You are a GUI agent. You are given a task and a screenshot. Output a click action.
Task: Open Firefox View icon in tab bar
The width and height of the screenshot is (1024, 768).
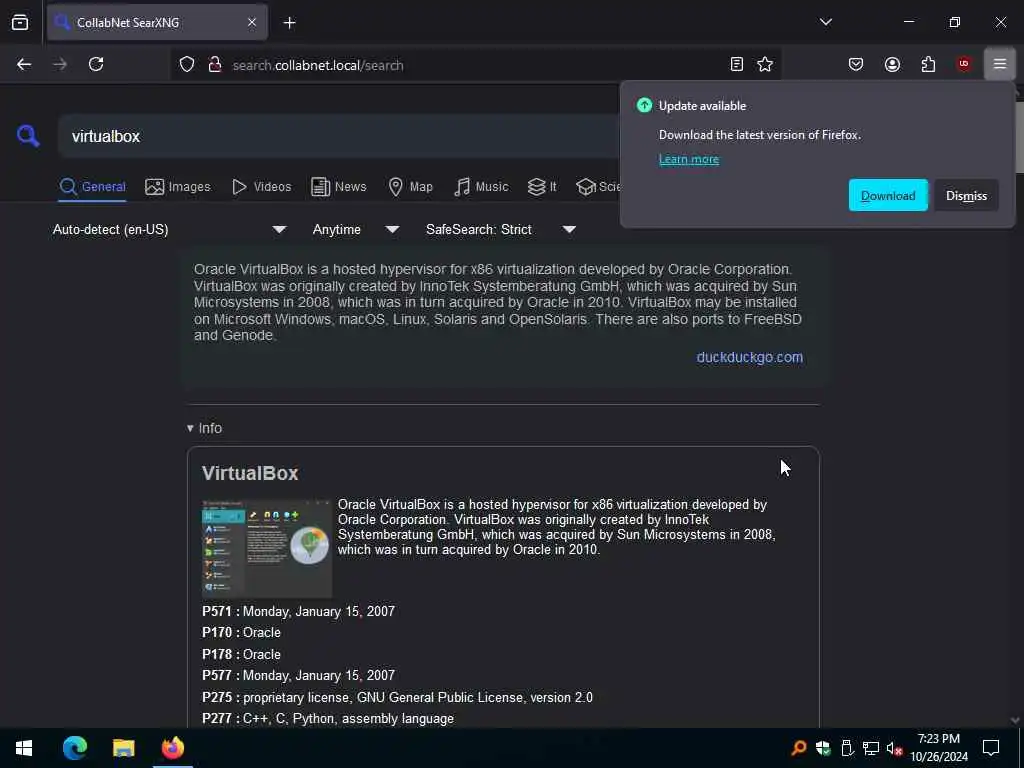(20, 23)
